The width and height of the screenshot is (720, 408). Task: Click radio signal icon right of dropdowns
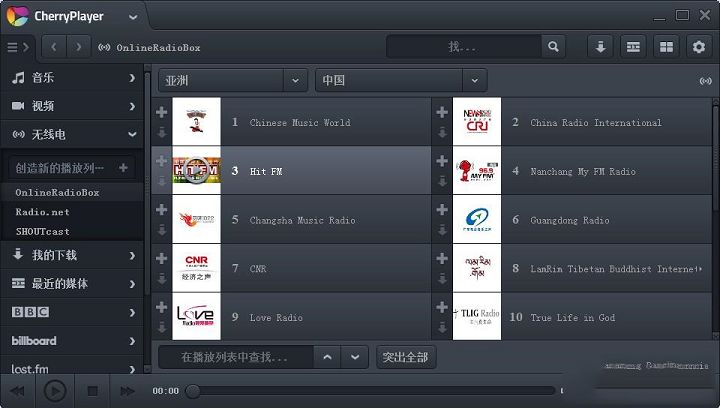click(705, 81)
